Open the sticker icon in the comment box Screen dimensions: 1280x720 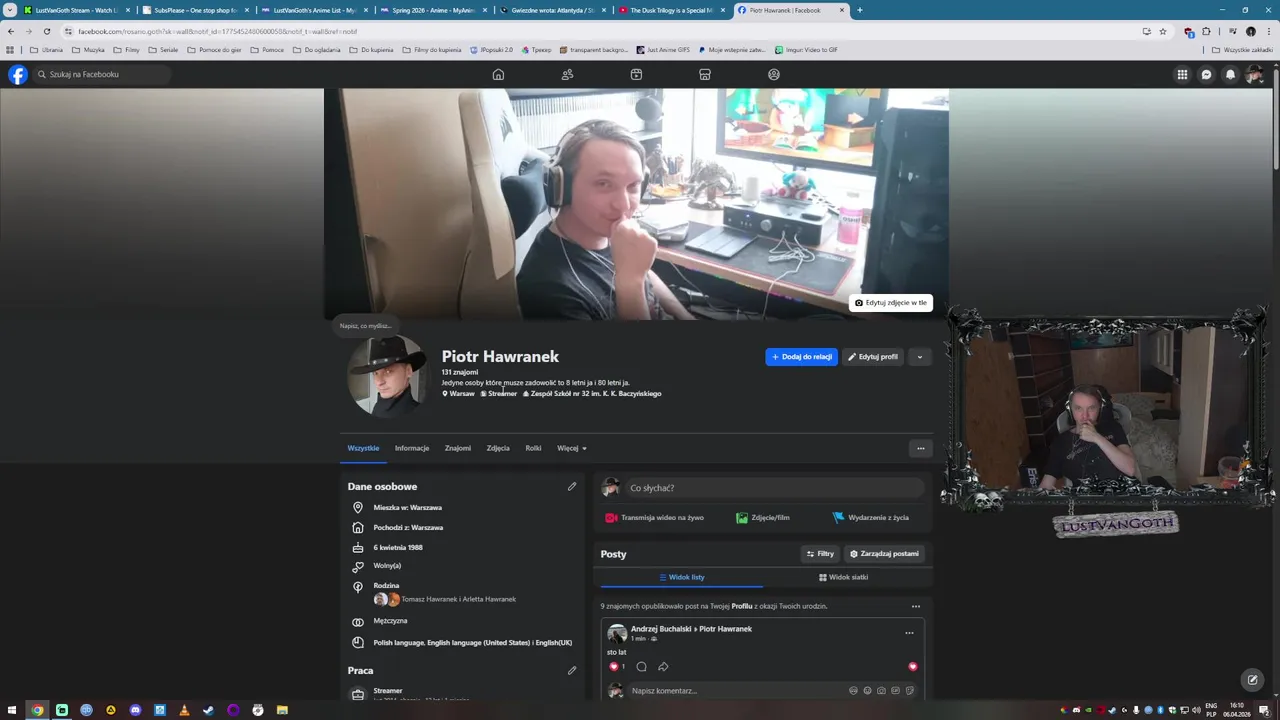point(909,690)
